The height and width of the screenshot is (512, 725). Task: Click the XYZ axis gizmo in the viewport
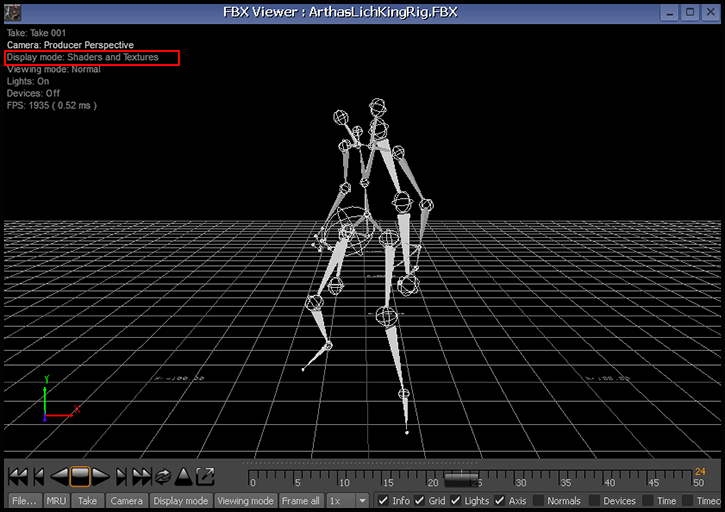(x=59, y=400)
